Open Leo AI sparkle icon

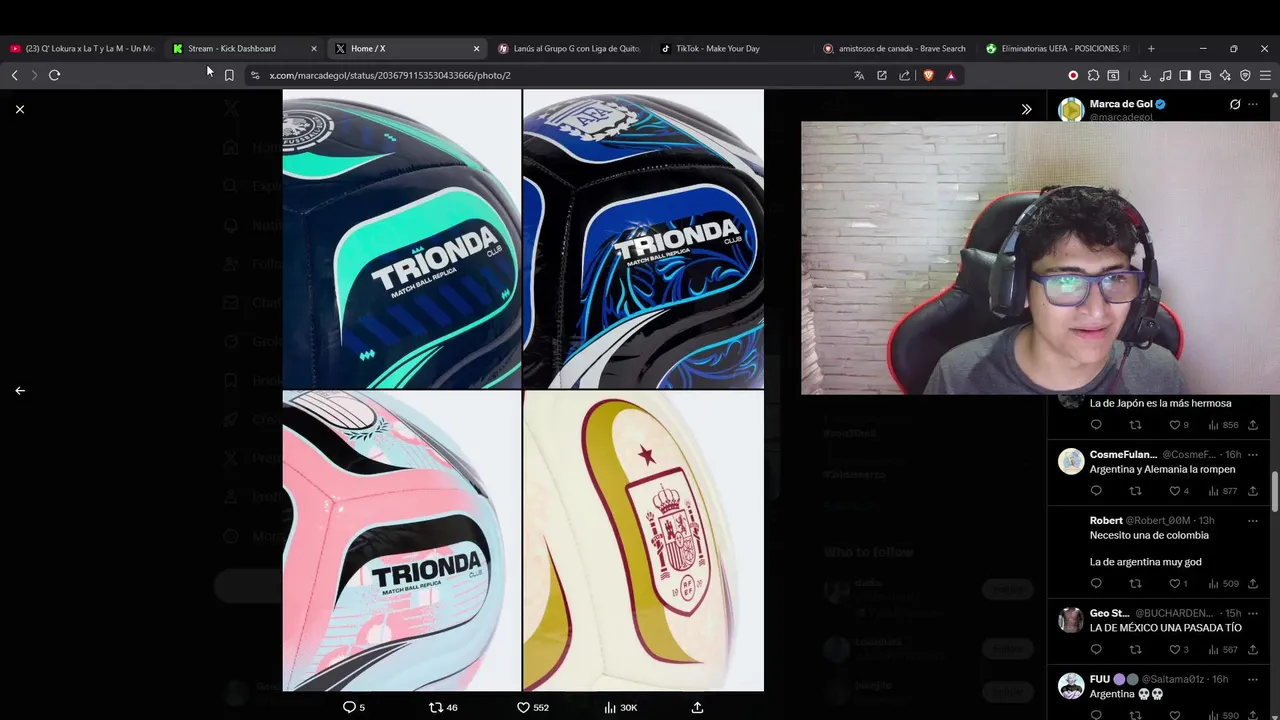[1225, 75]
